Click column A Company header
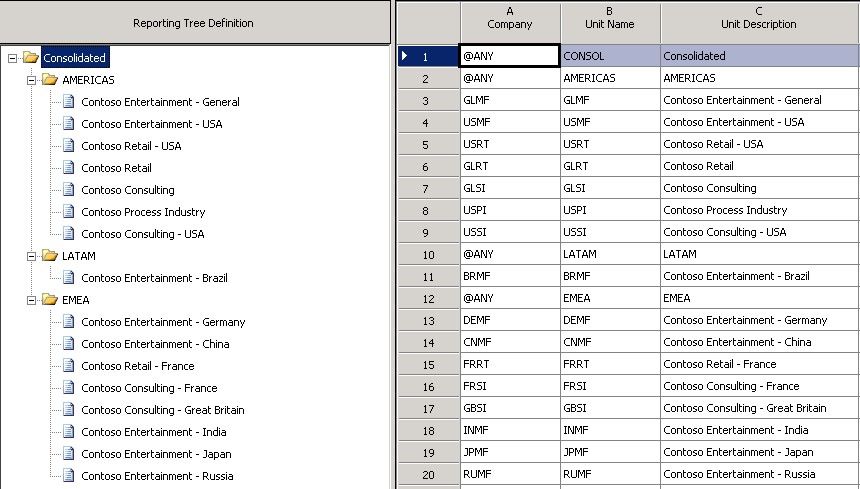 pyautogui.click(x=510, y=22)
